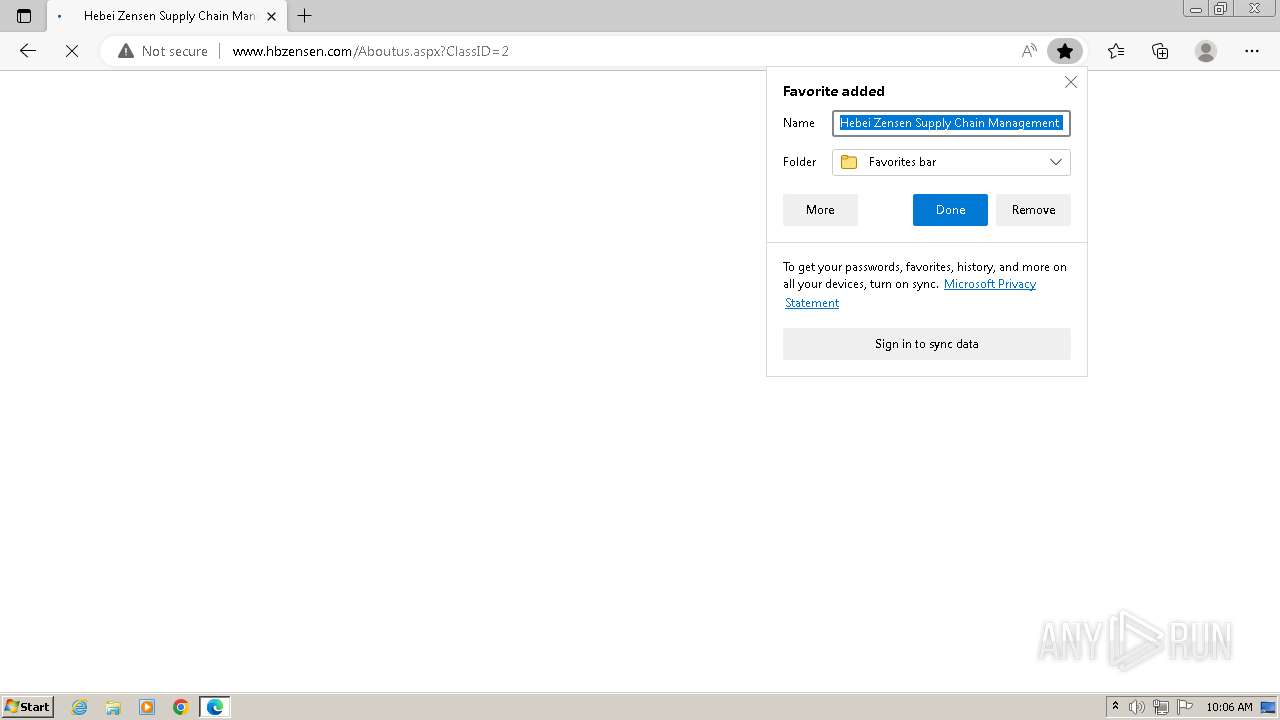The height and width of the screenshot is (720, 1280).
Task: Expand the Folder dropdown
Action: coord(951,162)
